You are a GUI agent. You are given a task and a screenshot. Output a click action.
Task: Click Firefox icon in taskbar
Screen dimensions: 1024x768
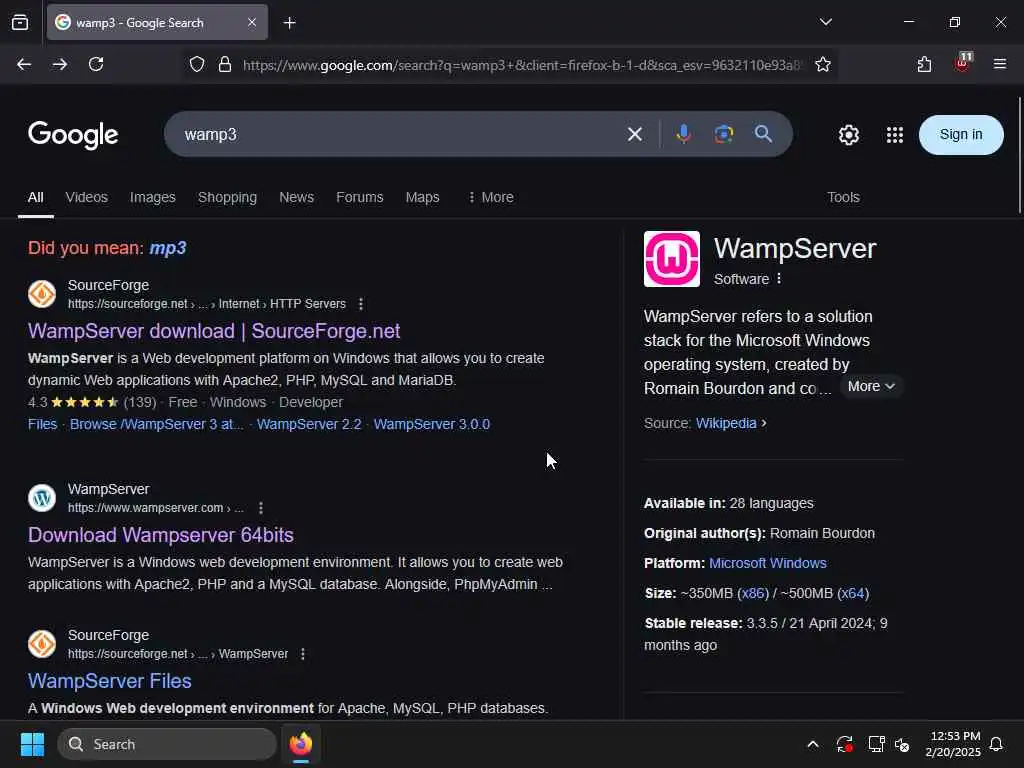[301, 744]
